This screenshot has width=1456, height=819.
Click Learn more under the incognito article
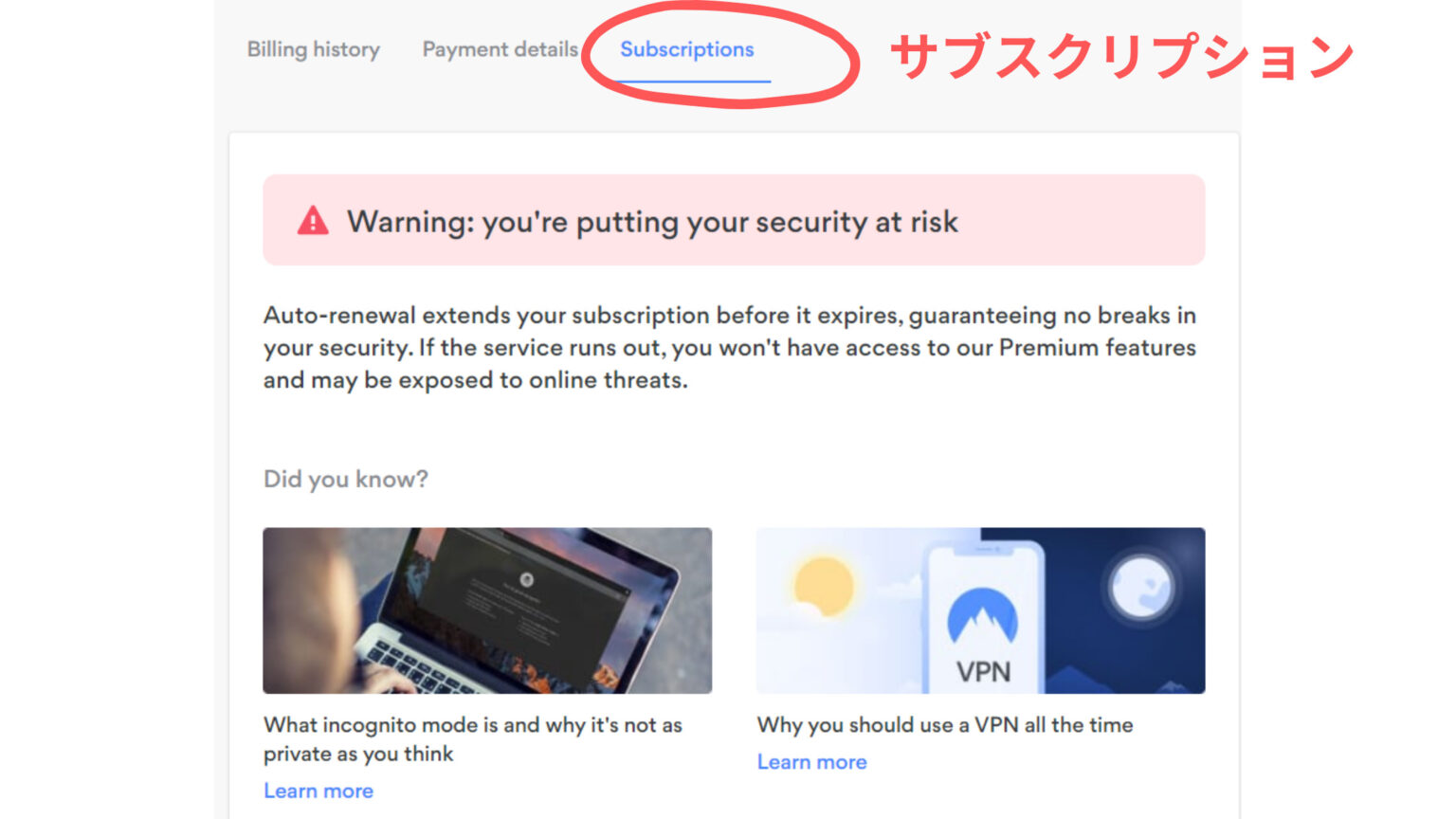coord(318,791)
